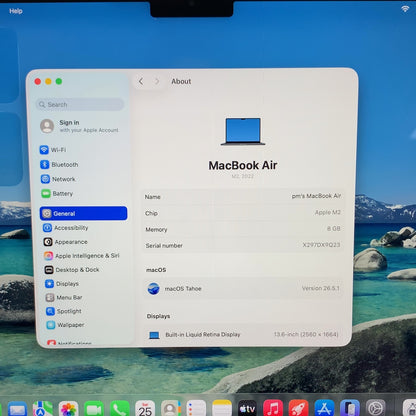Click the Wi-Fi status icon in menu bar
The height and width of the screenshot is (416, 416).
click(x=405, y=9)
